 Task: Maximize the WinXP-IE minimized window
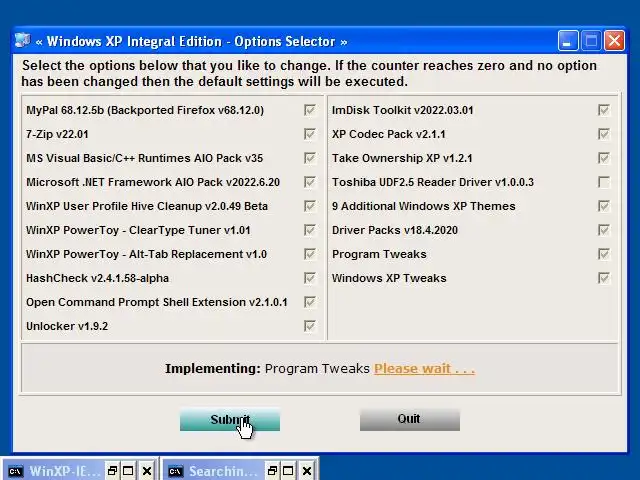coord(128,471)
